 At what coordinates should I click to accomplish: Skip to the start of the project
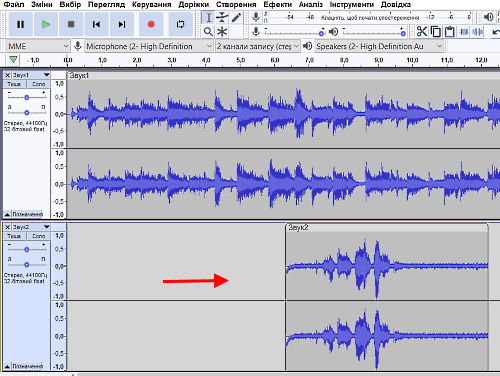(96, 24)
